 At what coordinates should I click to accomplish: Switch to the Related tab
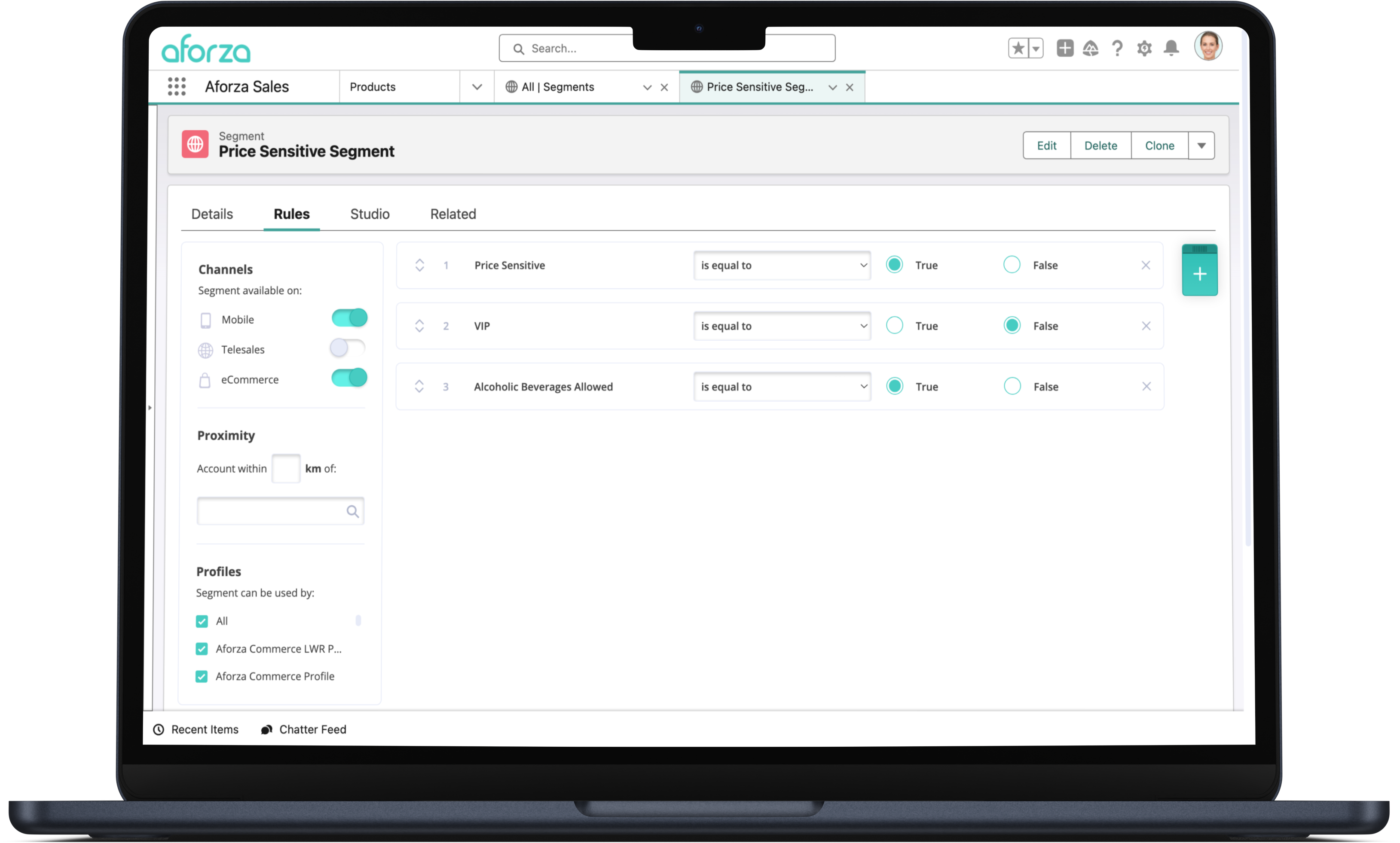coord(452,214)
